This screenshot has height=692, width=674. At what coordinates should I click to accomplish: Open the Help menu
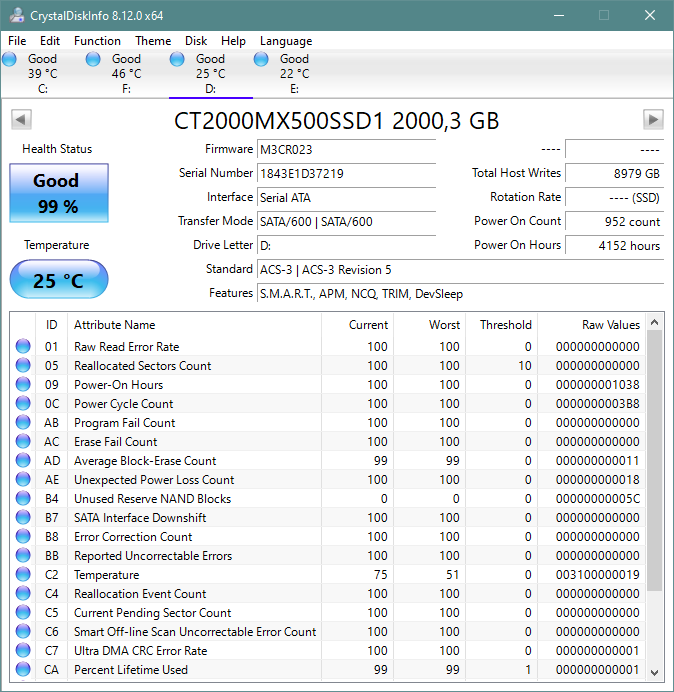pos(233,41)
